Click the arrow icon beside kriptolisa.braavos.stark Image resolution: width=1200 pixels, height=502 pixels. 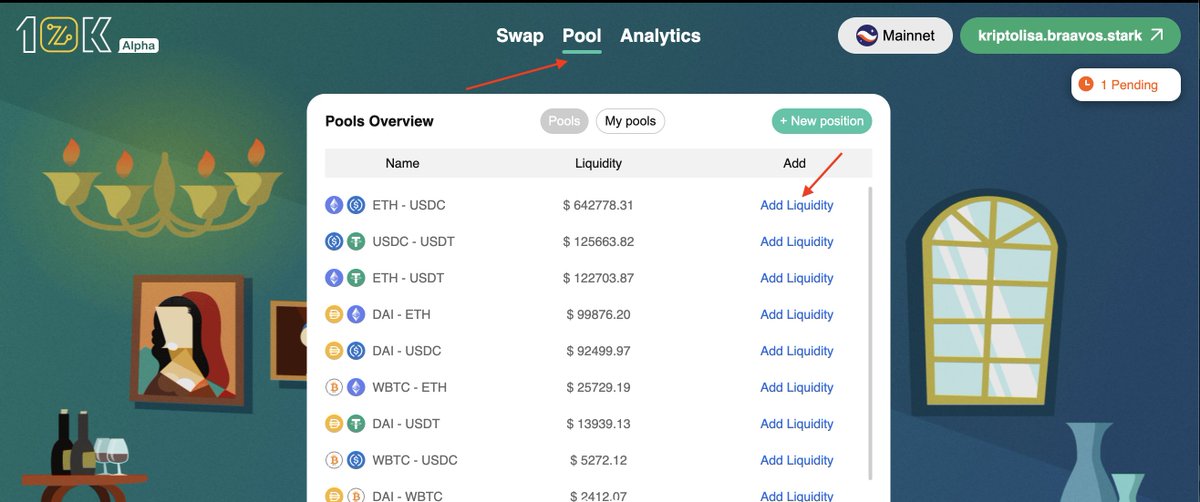click(x=1157, y=35)
